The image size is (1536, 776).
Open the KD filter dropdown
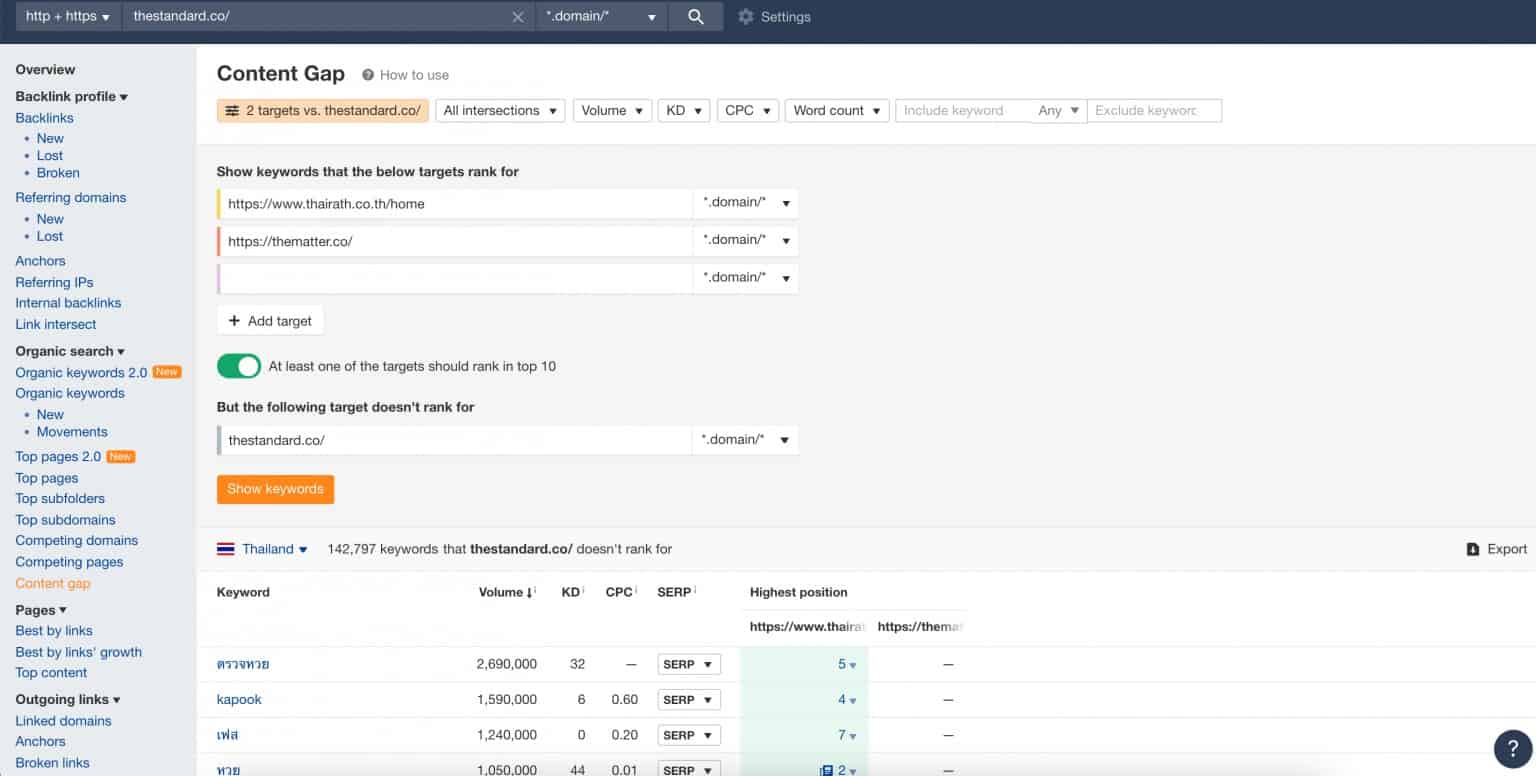[x=684, y=111]
